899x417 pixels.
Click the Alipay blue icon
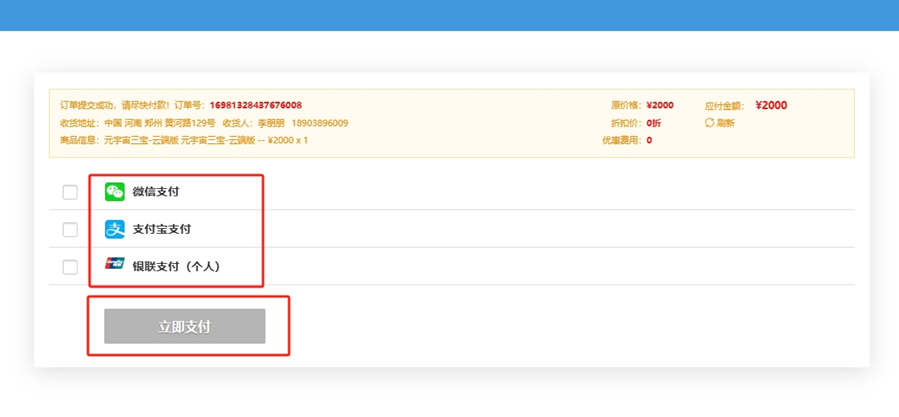115,229
